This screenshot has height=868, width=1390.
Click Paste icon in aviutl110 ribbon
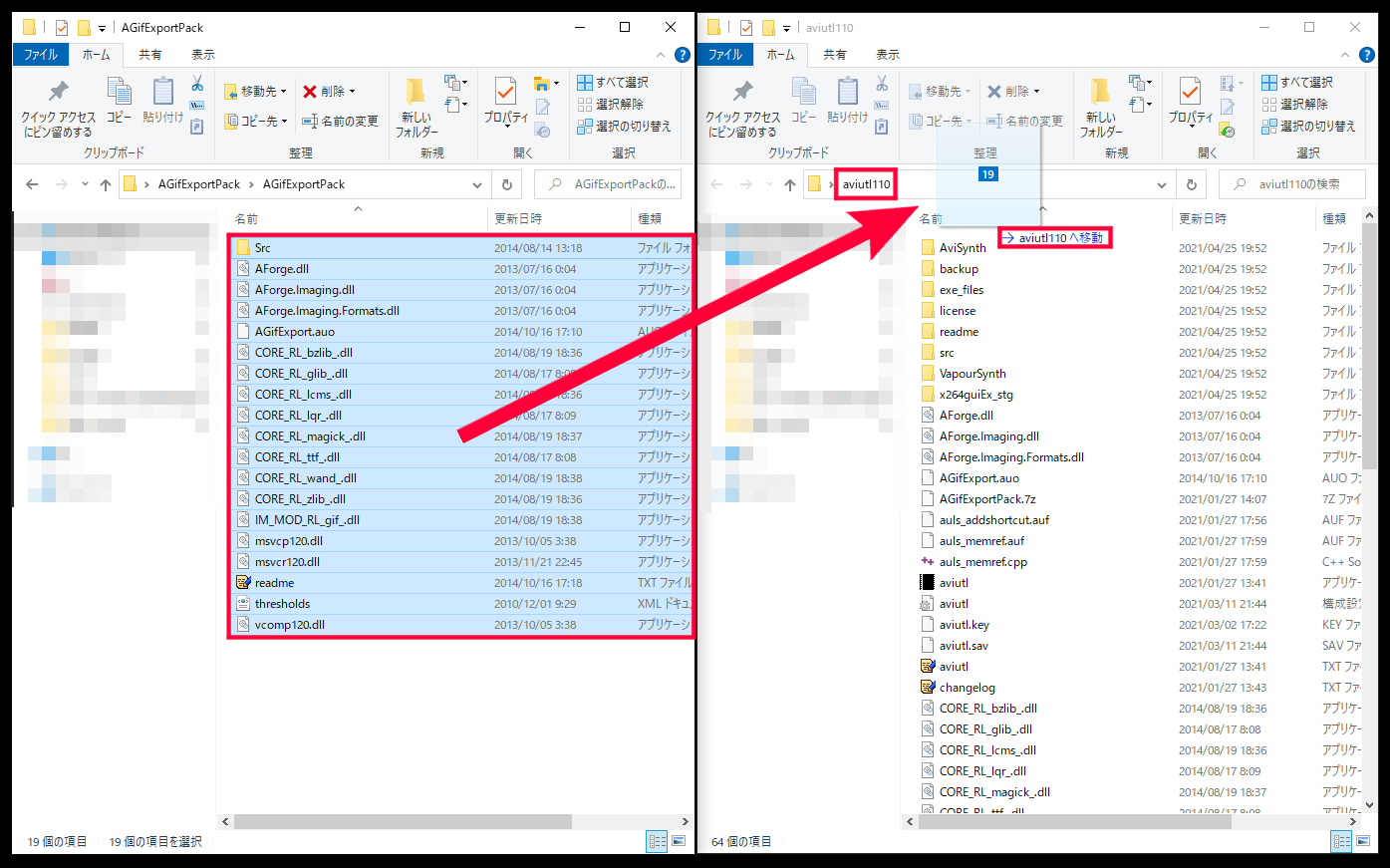pyautogui.click(x=847, y=101)
